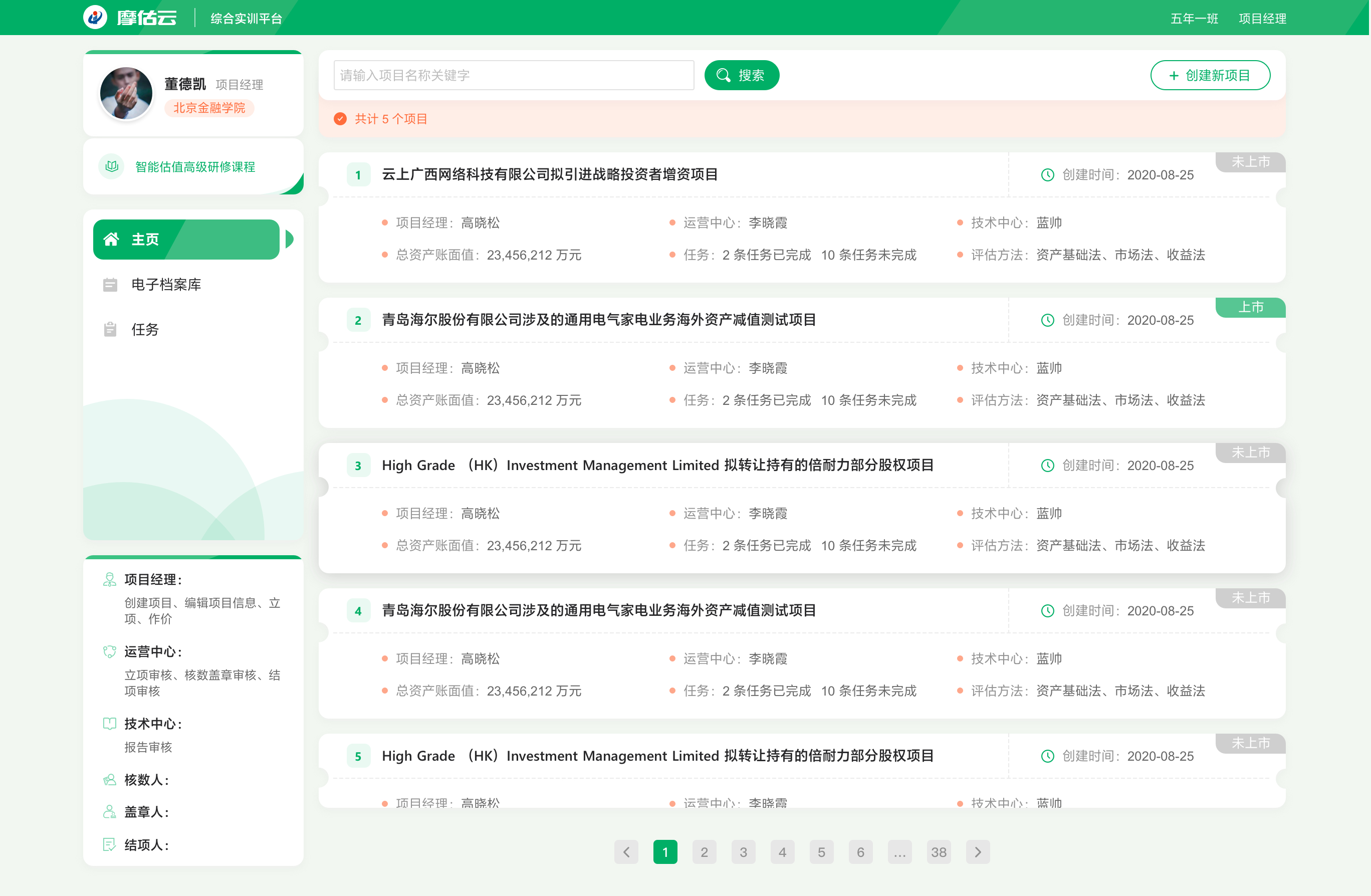Click the user avatar photo of 董德凯

[x=126, y=93]
